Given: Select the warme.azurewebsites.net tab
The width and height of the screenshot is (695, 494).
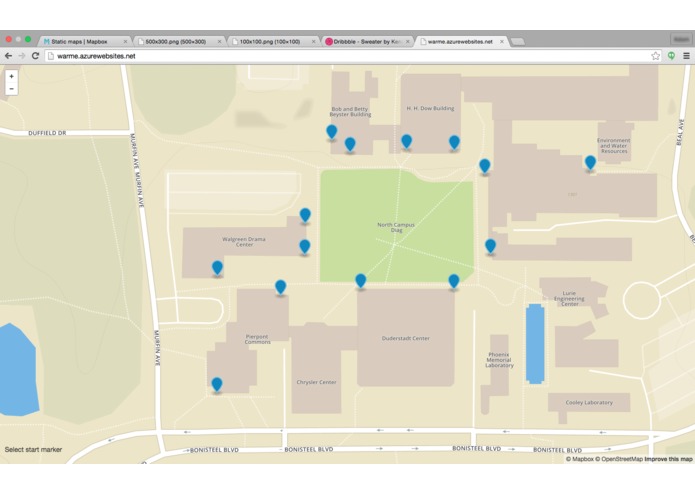Looking at the screenshot, I should coord(460,42).
